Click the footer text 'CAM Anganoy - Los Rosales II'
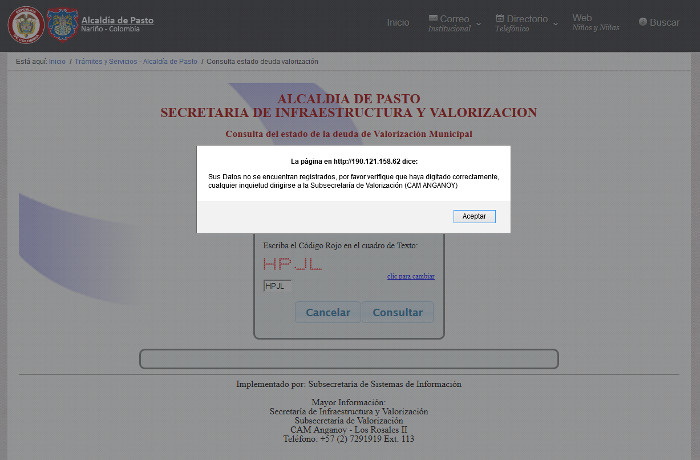The width and height of the screenshot is (700, 460). [x=349, y=430]
